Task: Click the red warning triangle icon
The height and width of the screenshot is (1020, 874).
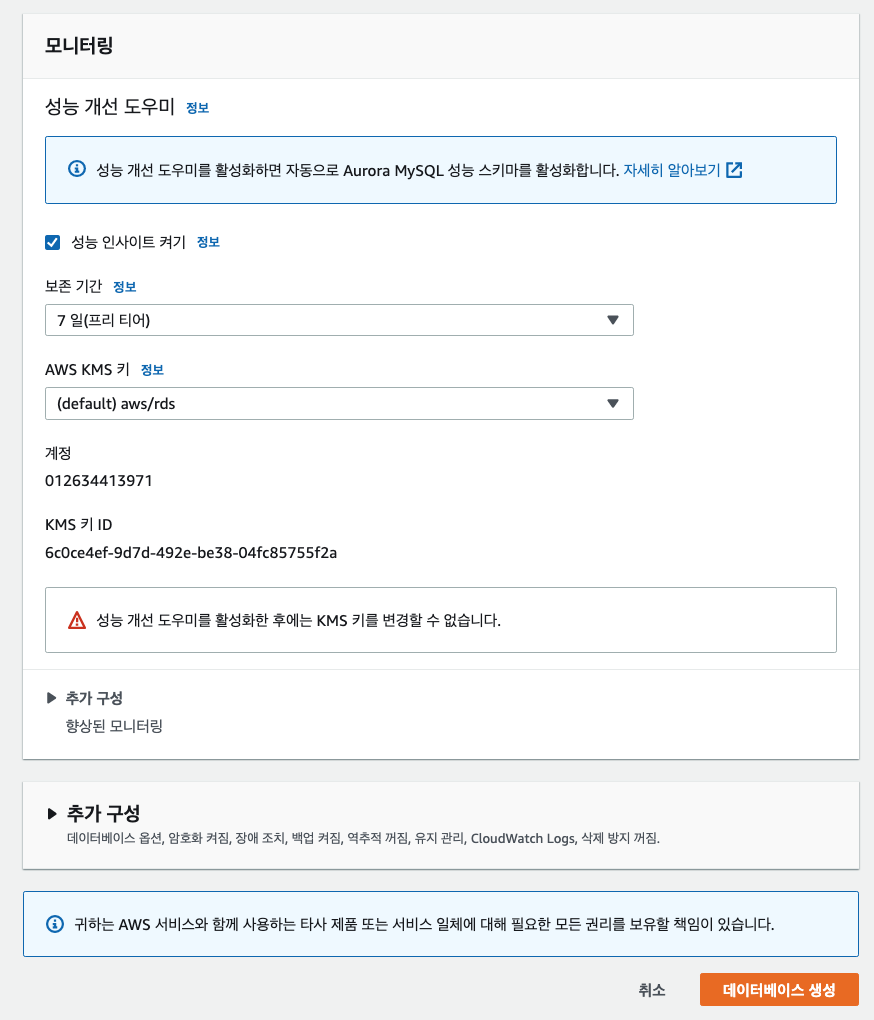Action: [77, 620]
